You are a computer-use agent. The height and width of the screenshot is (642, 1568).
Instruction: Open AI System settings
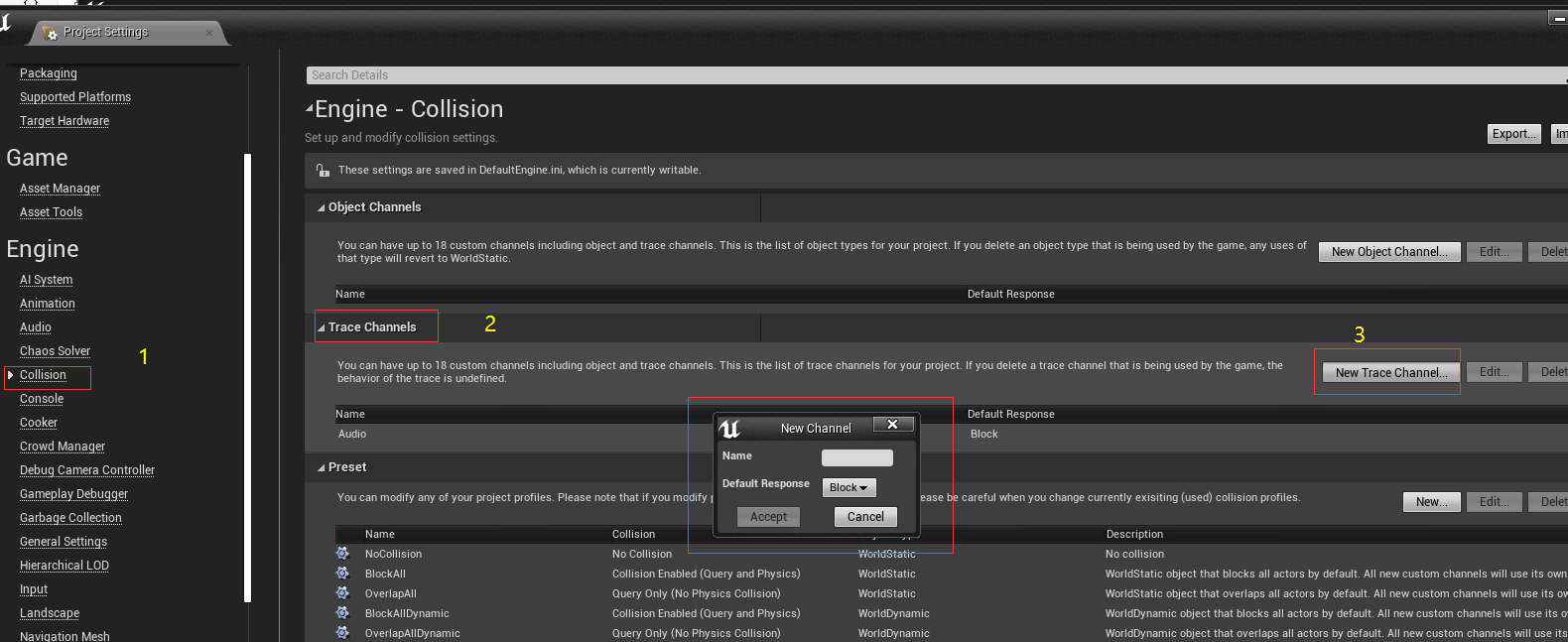click(x=46, y=280)
